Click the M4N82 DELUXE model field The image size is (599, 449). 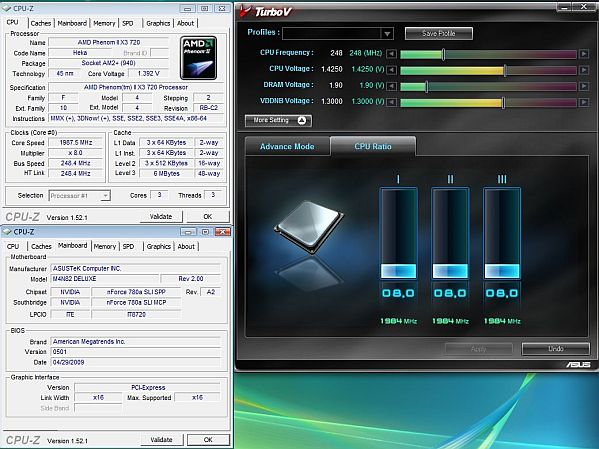[x=104, y=279]
